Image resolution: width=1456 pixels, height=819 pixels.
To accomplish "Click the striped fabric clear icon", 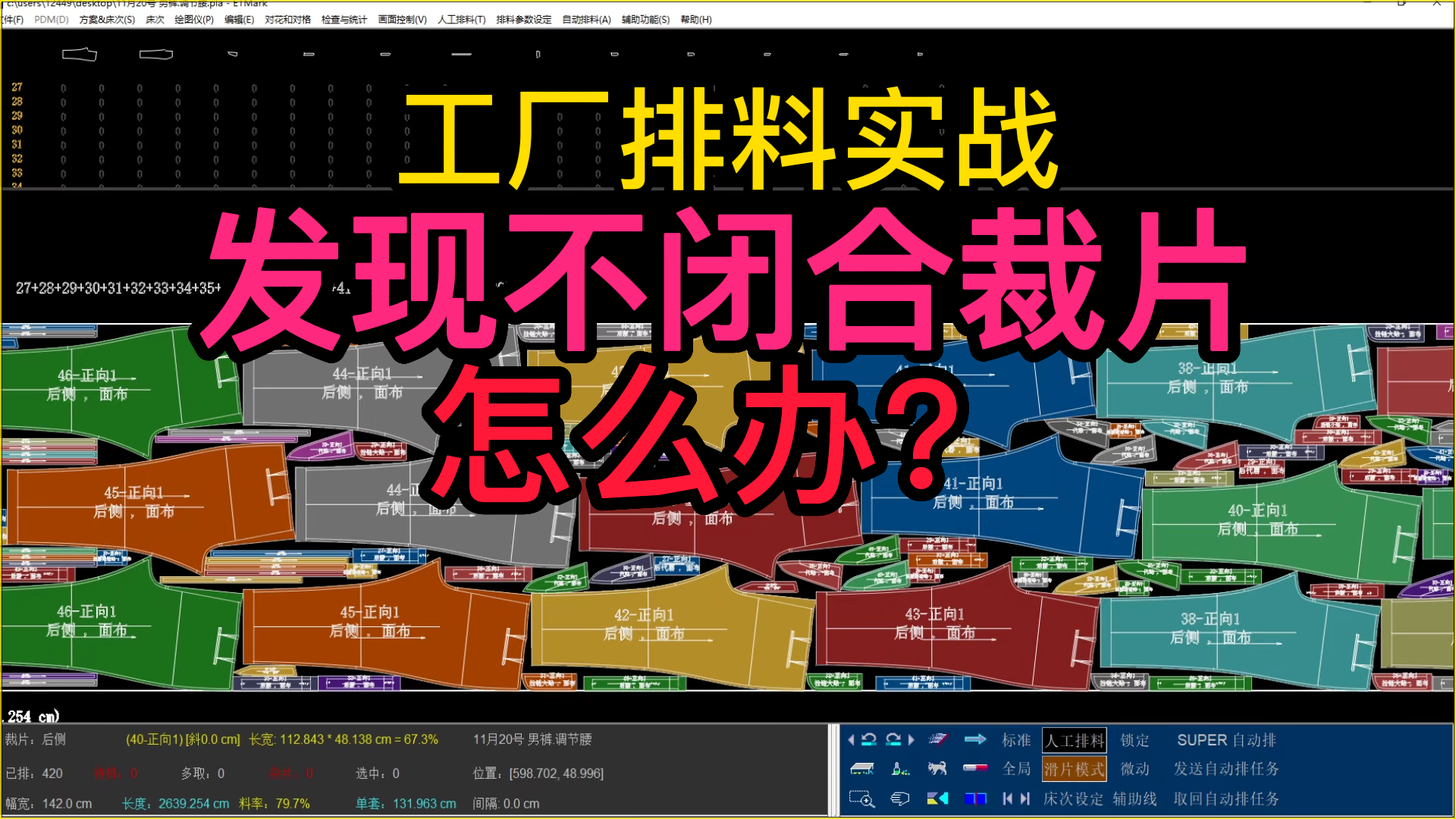I will [938, 739].
